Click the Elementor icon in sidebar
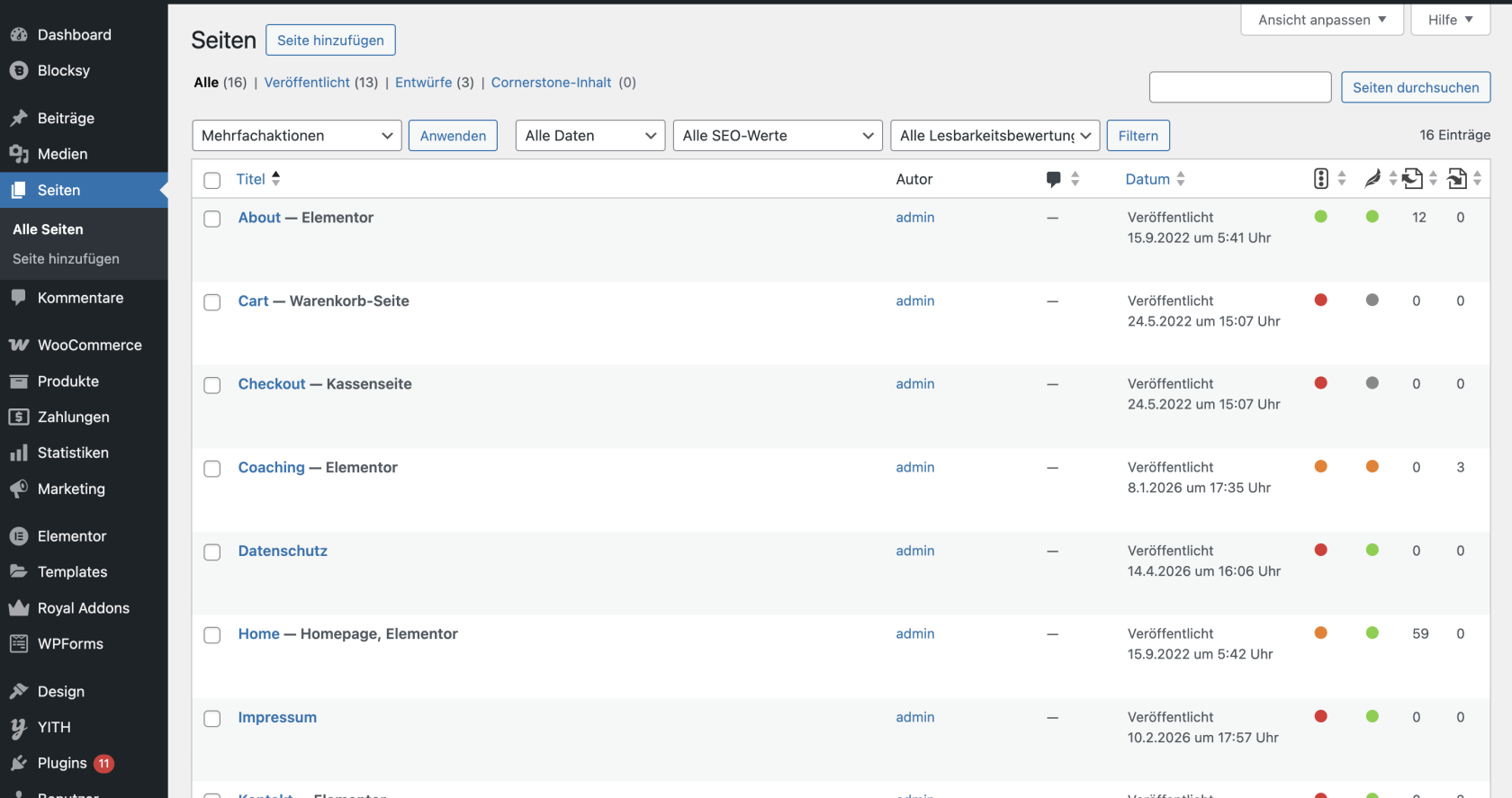Image resolution: width=1512 pixels, height=798 pixels. (x=19, y=536)
